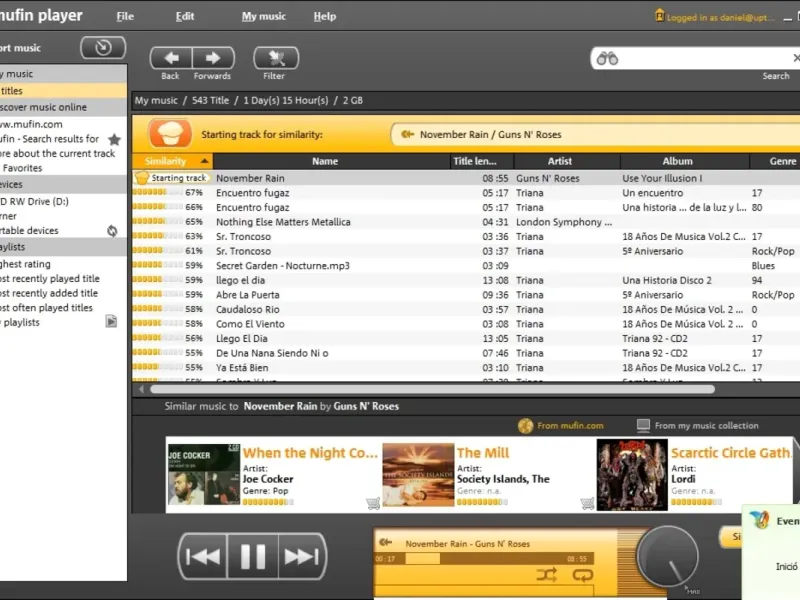800x600 pixels.
Task: Click the playback progress bar
Action: pos(483,559)
